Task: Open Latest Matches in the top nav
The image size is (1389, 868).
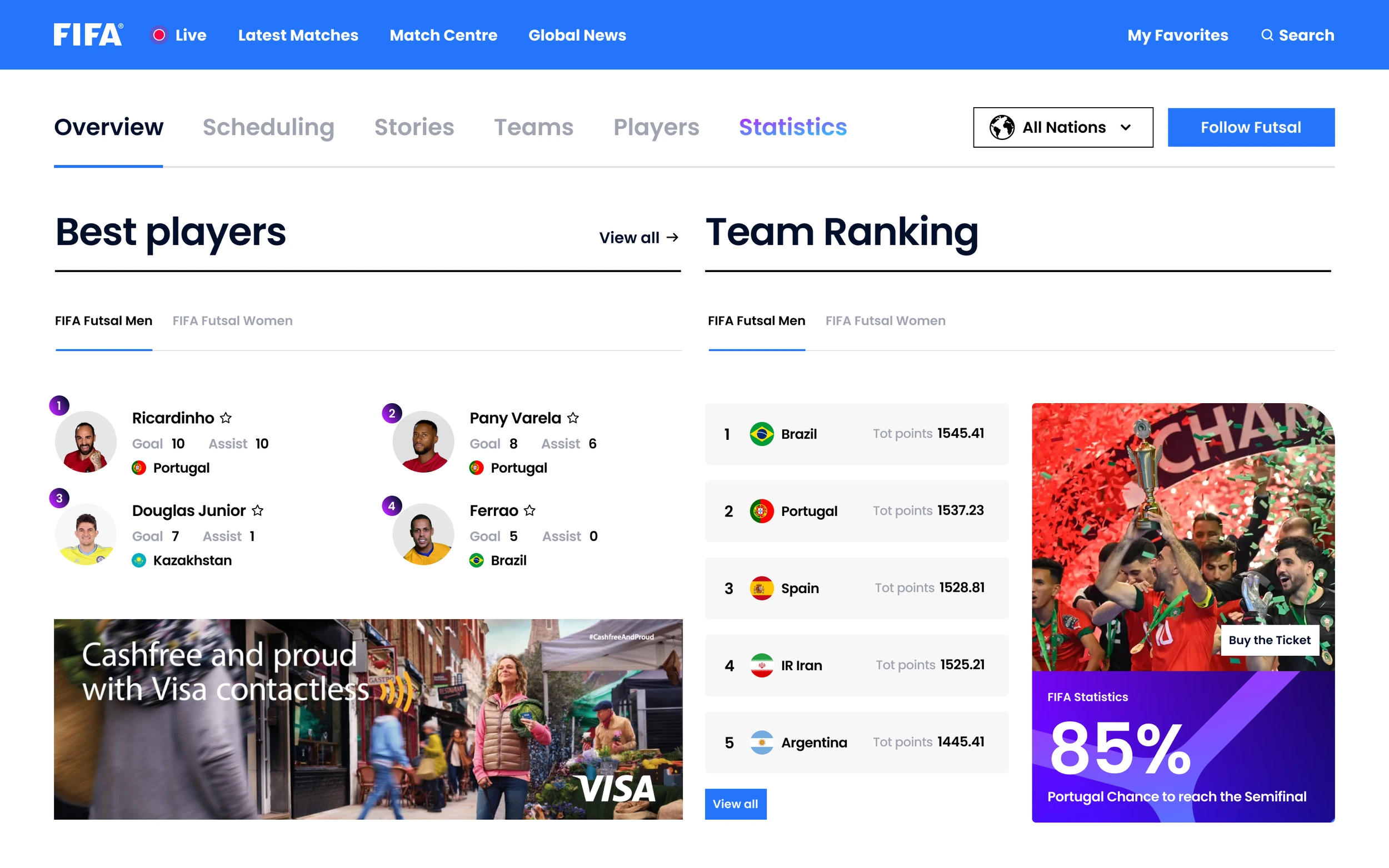Action: pos(298,35)
